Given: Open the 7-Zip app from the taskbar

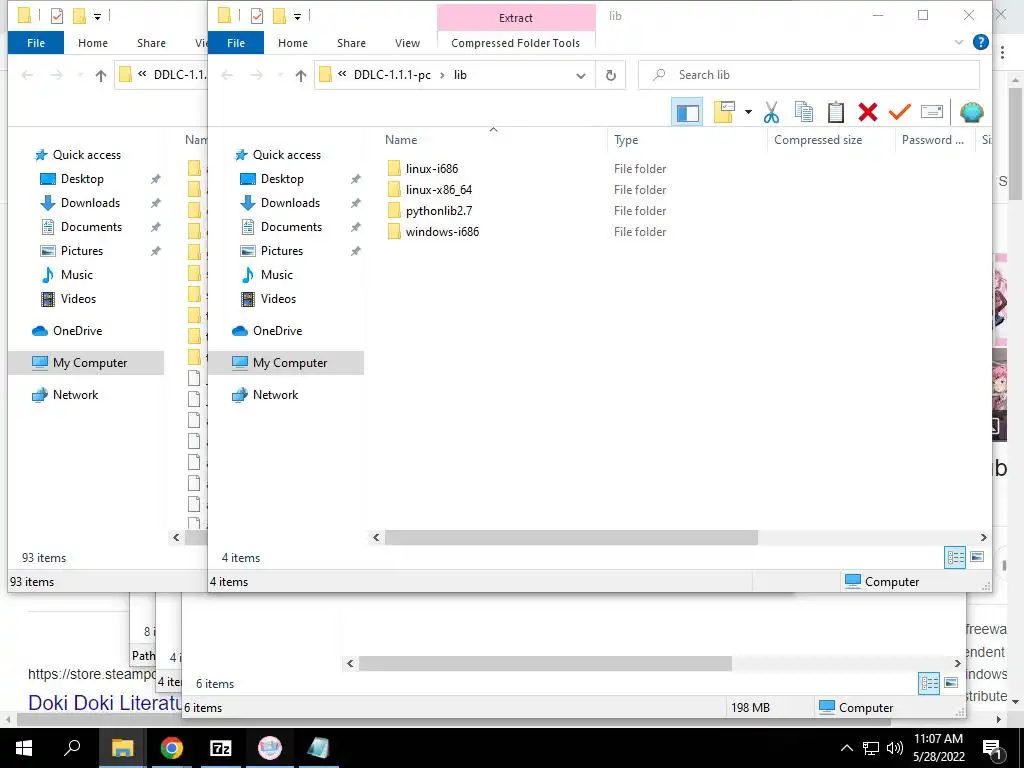Looking at the screenshot, I should tap(221, 748).
